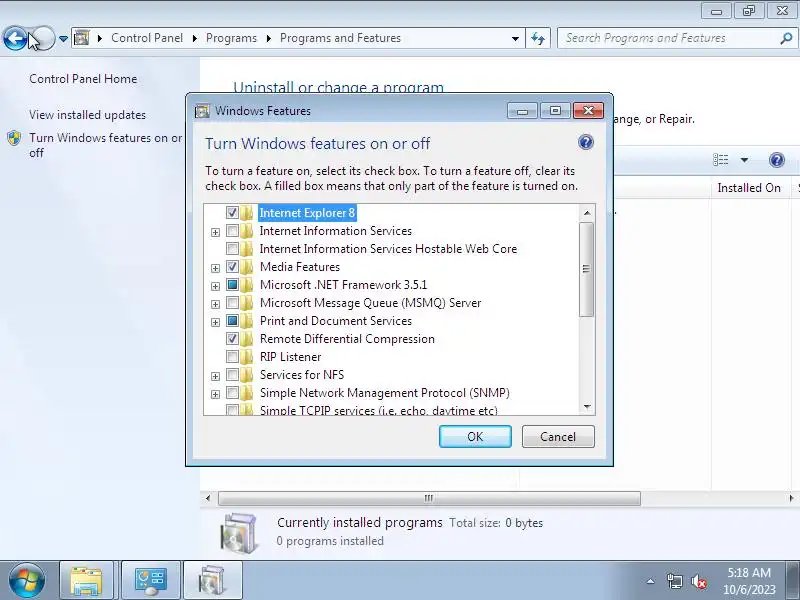The image size is (800, 600).
Task: Open the address bar history dropdown
Action: coord(515,39)
